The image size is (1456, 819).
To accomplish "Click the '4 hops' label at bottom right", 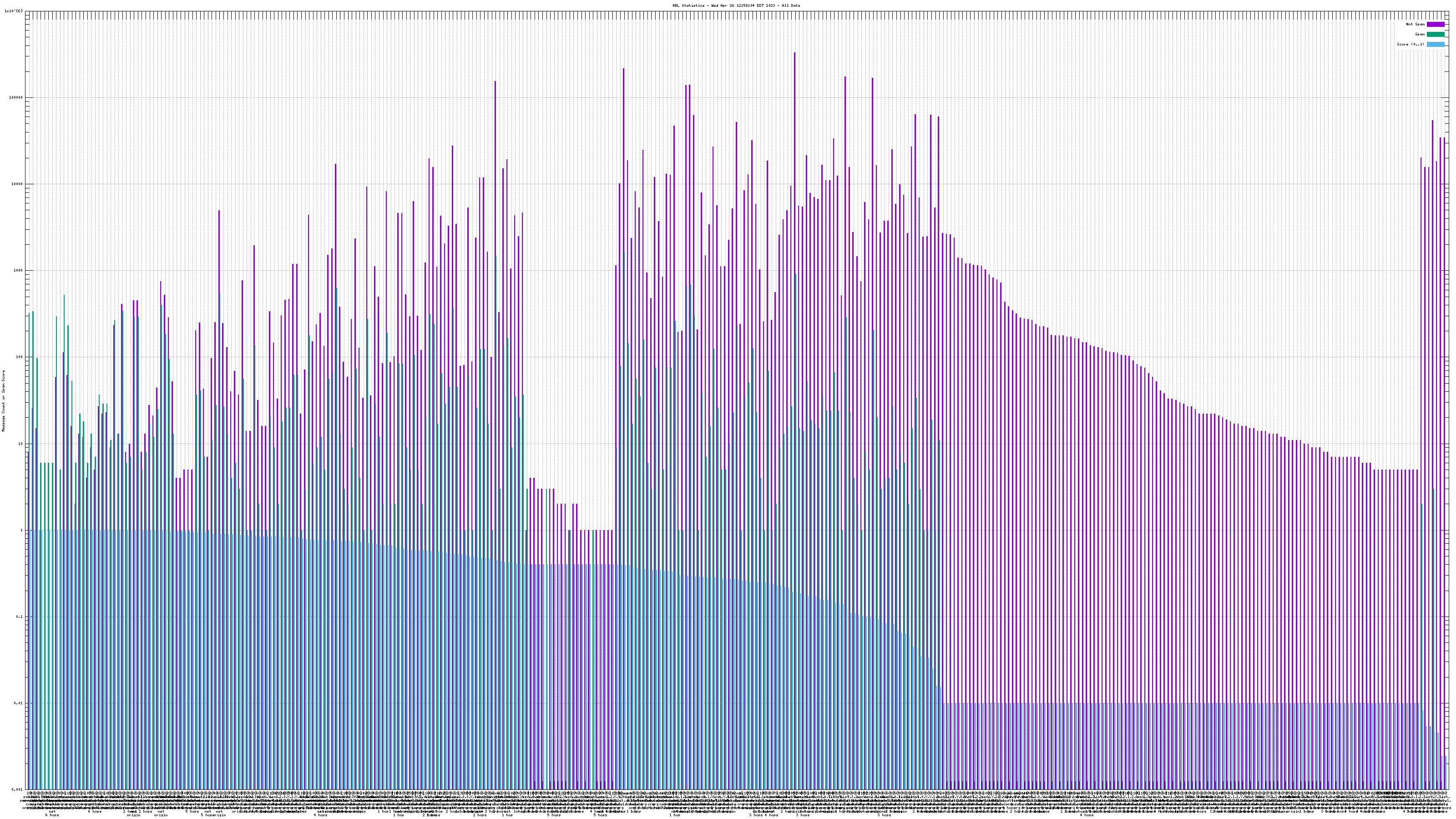I will click(1087, 815).
